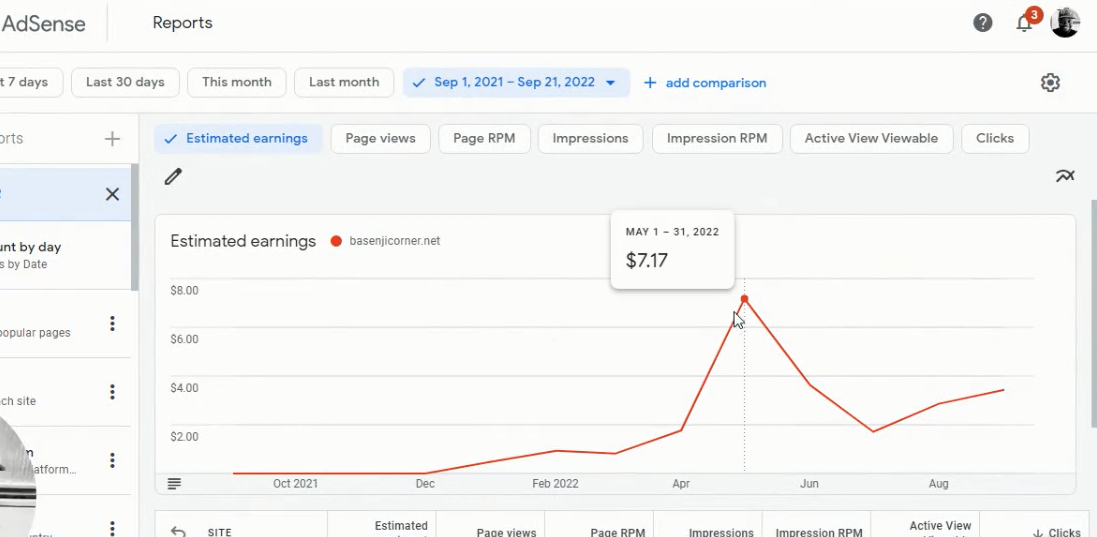Open three-dot menu for the site report

[x=112, y=392]
